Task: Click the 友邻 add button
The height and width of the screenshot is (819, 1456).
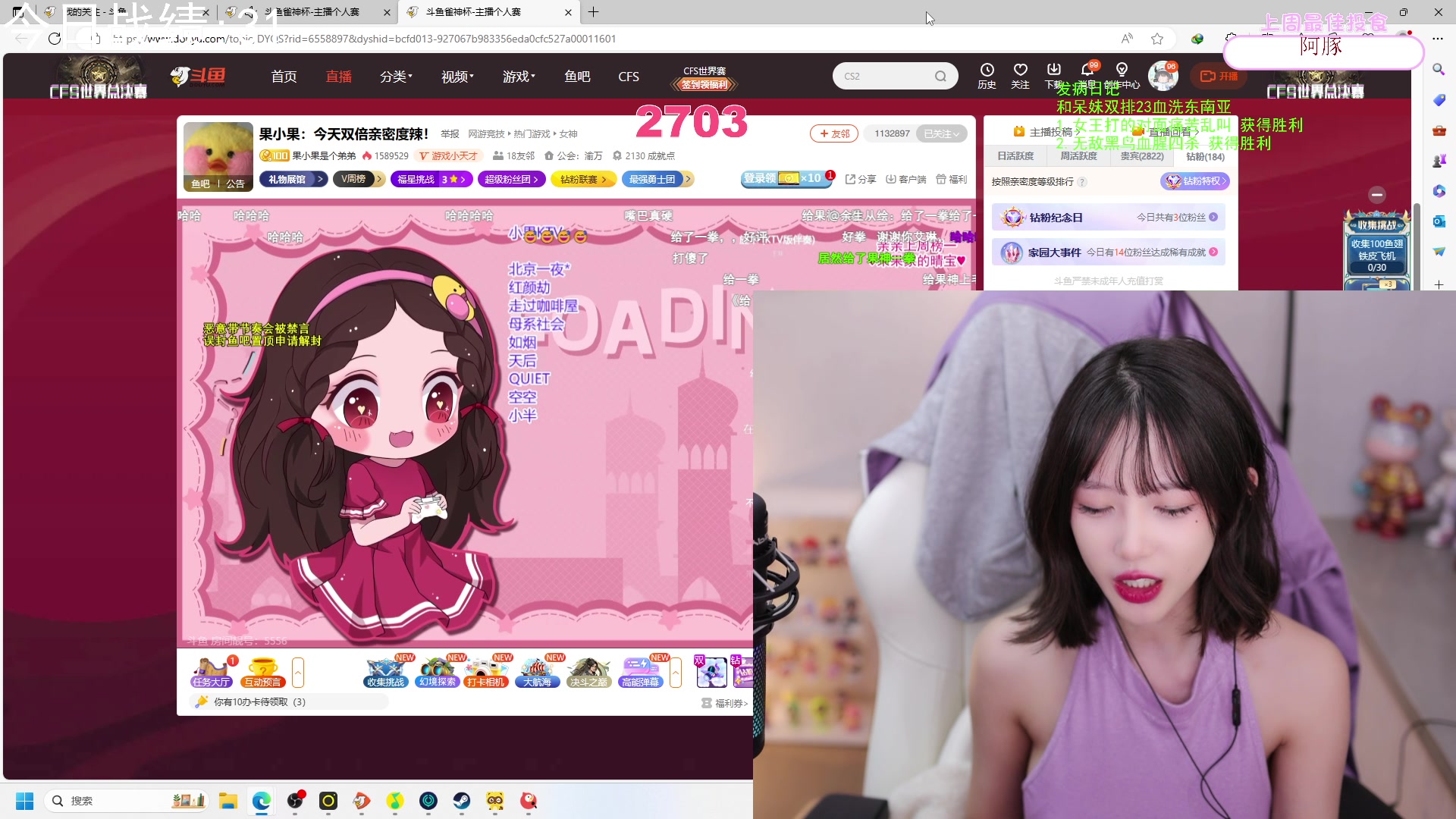Action: 834,133
